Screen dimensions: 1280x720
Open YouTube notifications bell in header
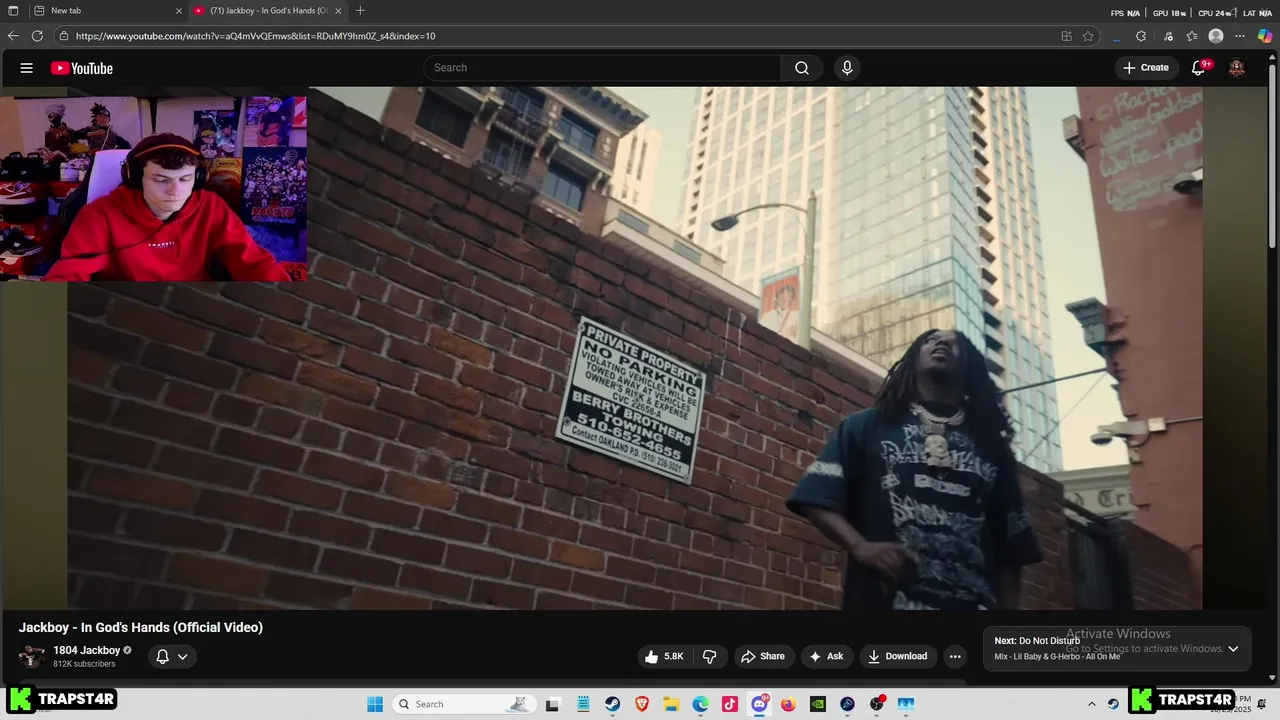pyautogui.click(x=1198, y=68)
